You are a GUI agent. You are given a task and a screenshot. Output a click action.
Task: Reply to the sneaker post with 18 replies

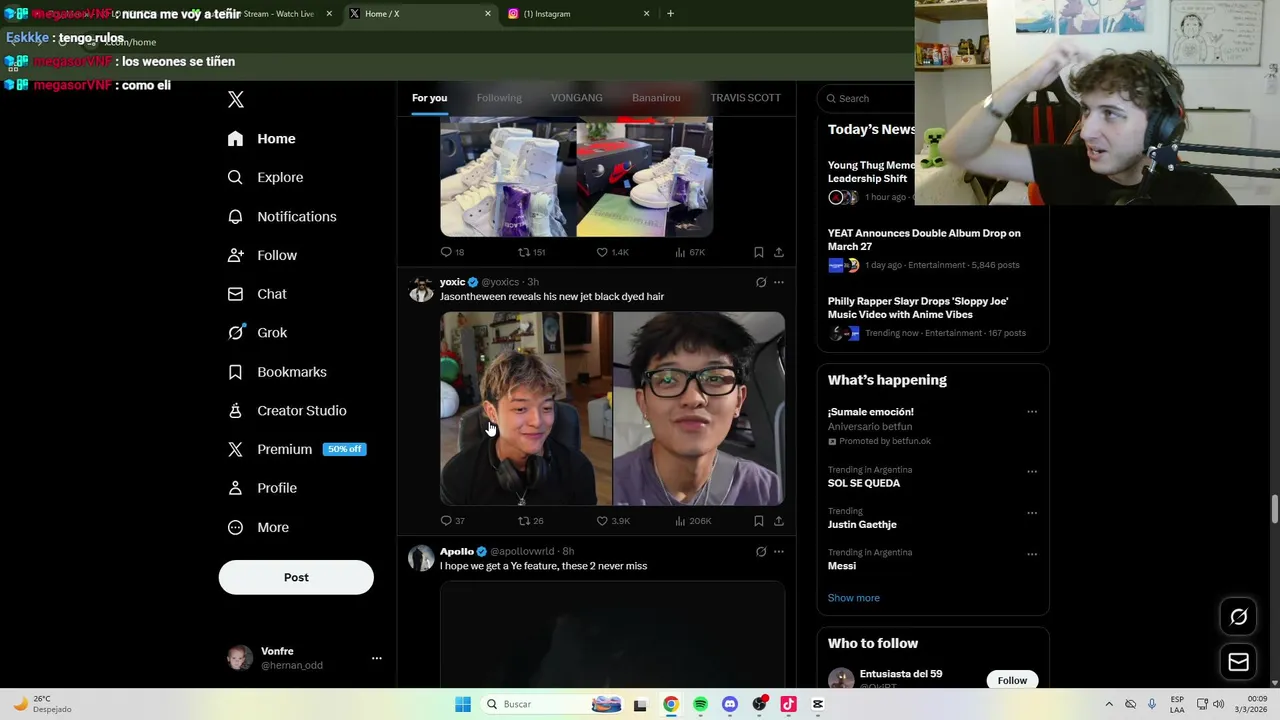point(452,252)
